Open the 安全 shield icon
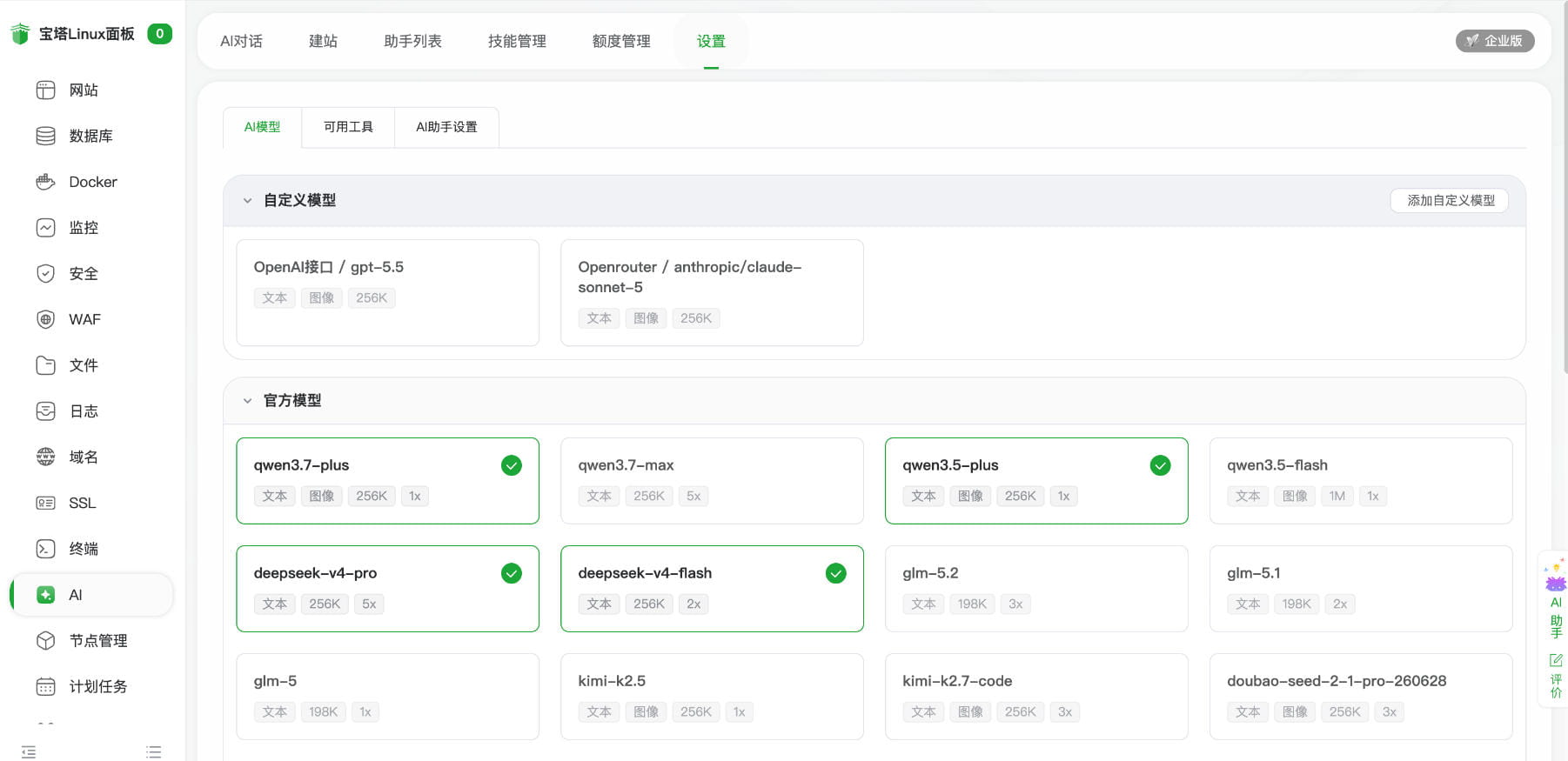Image resolution: width=1568 pixels, height=761 pixels. 45,274
